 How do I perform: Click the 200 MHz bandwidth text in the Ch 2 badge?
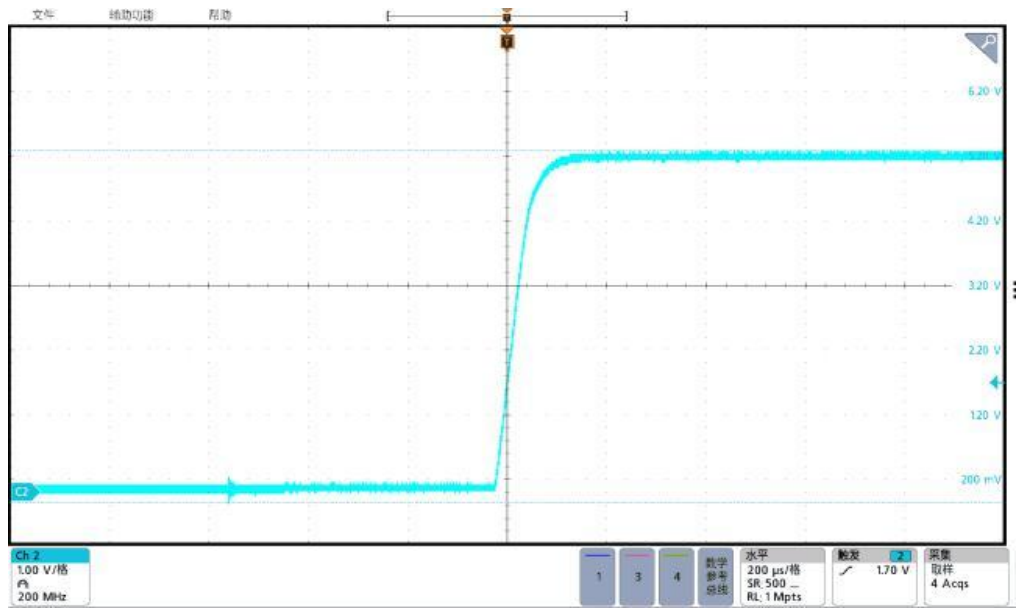[x=42, y=596]
